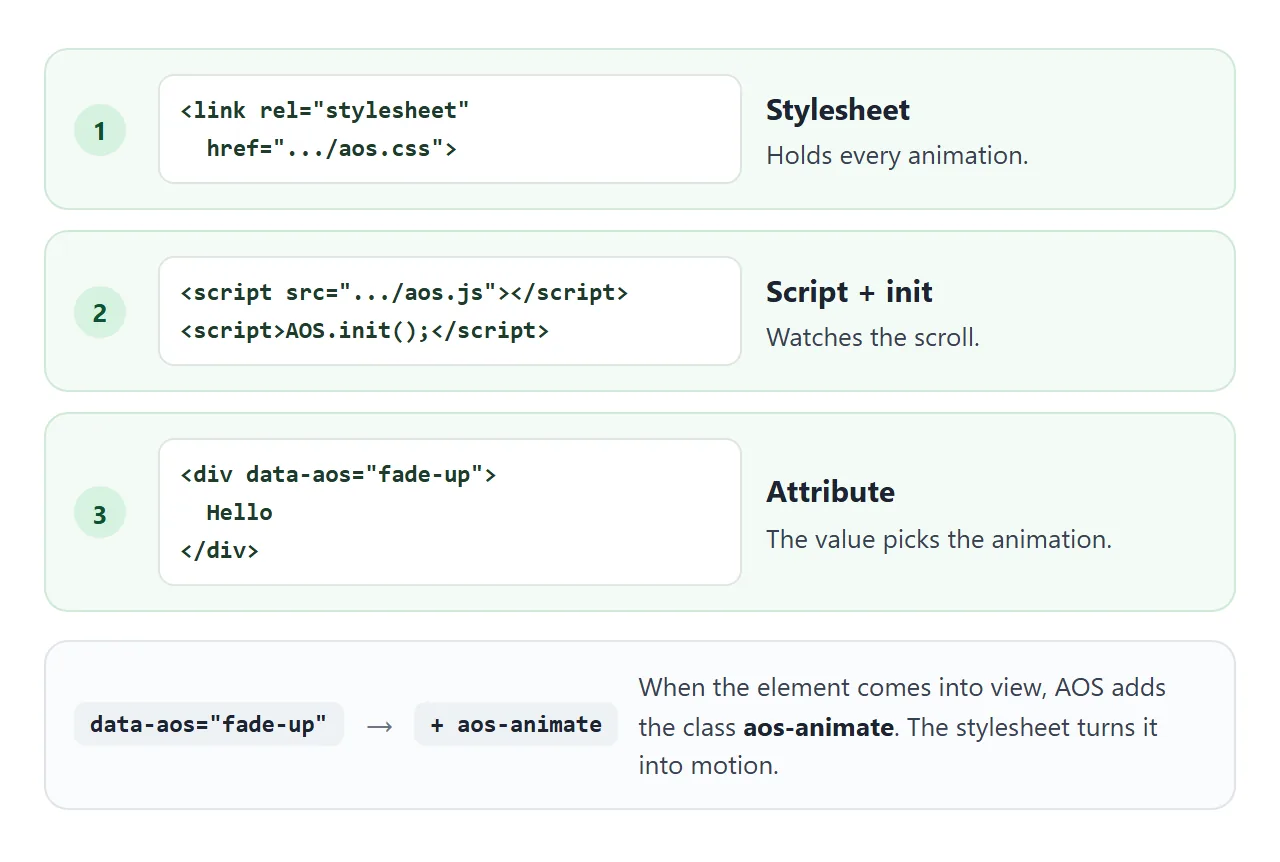Click the "+ aos-animate" code chip
The image size is (1280, 862).
[516, 724]
